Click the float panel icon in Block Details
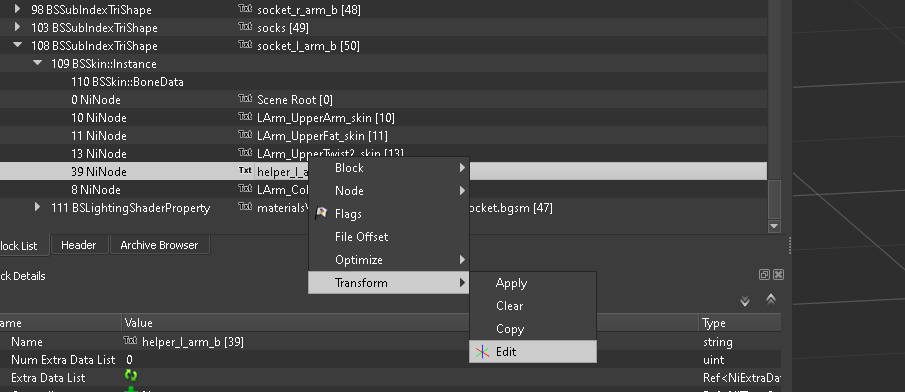The image size is (905, 392). click(764, 275)
